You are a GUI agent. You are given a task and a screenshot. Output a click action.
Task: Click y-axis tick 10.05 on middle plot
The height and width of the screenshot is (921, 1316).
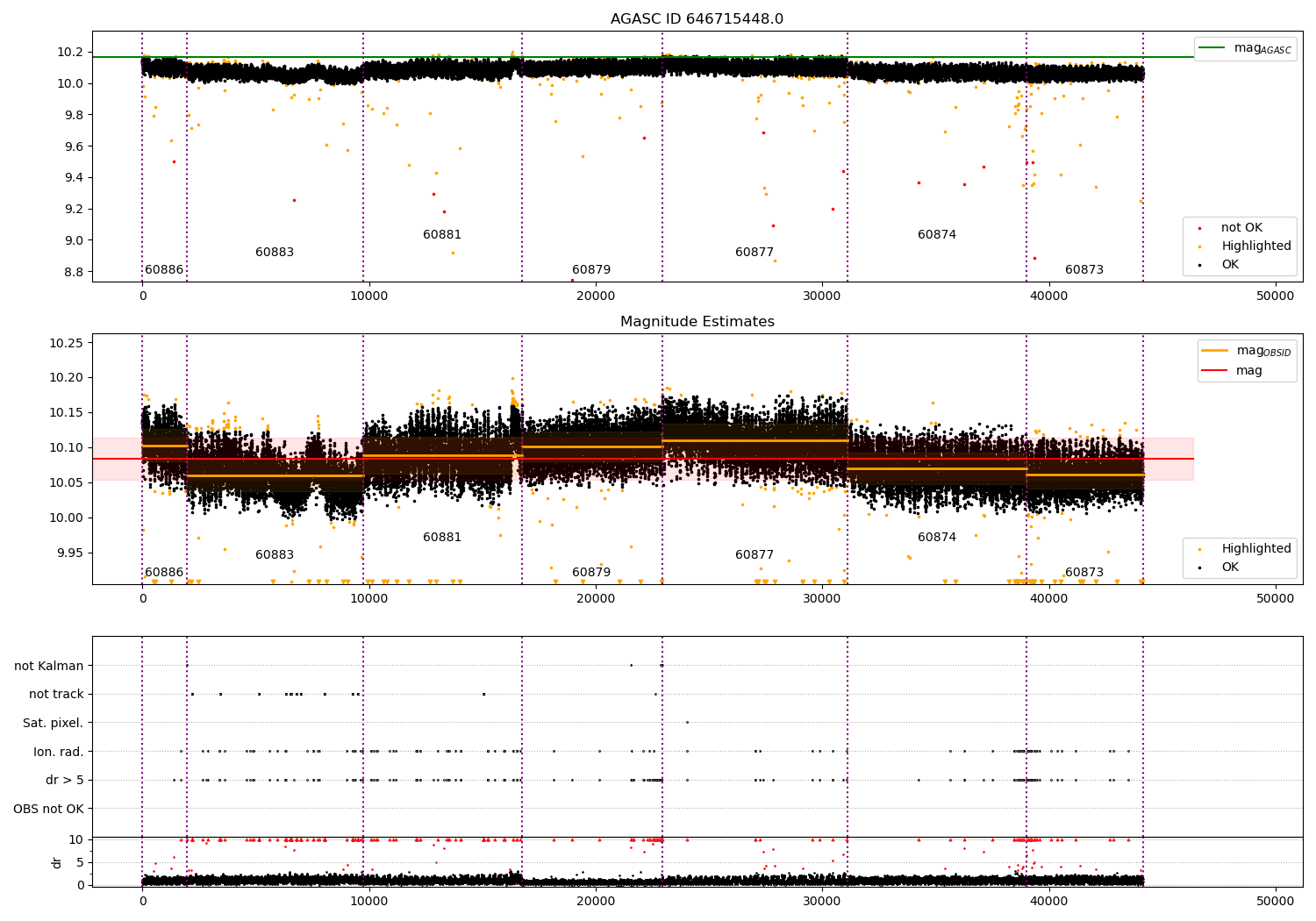[67, 483]
